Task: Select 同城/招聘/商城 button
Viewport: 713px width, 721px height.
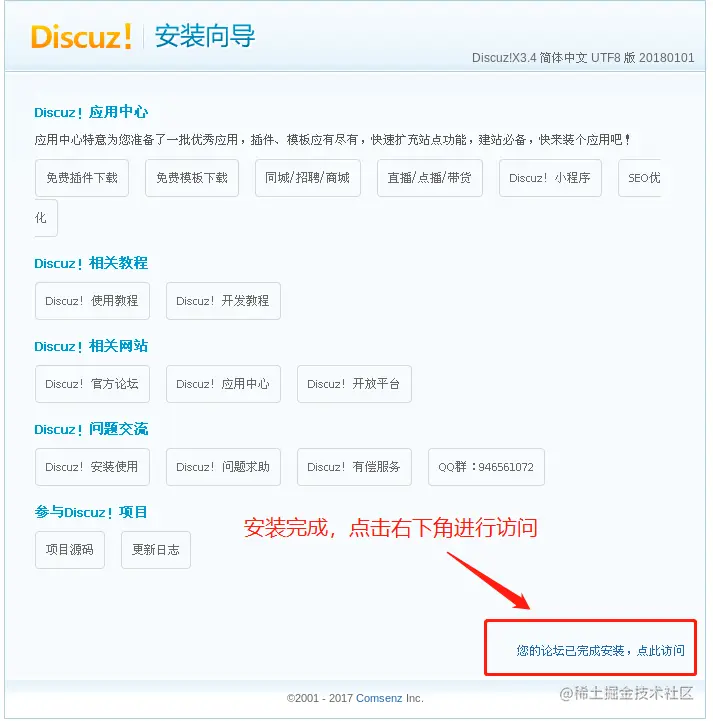Action: pyautogui.click(x=308, y=178)
